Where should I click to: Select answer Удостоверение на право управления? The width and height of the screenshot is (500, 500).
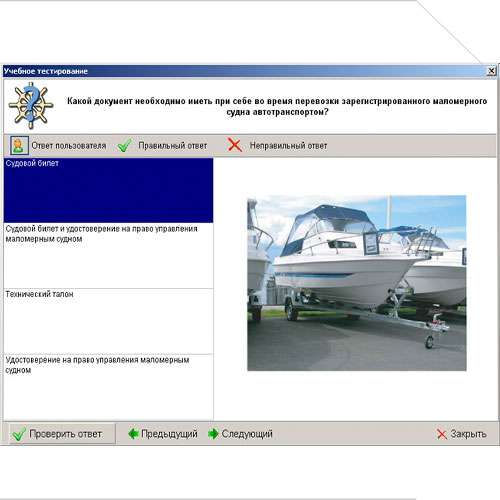[108, 387]
